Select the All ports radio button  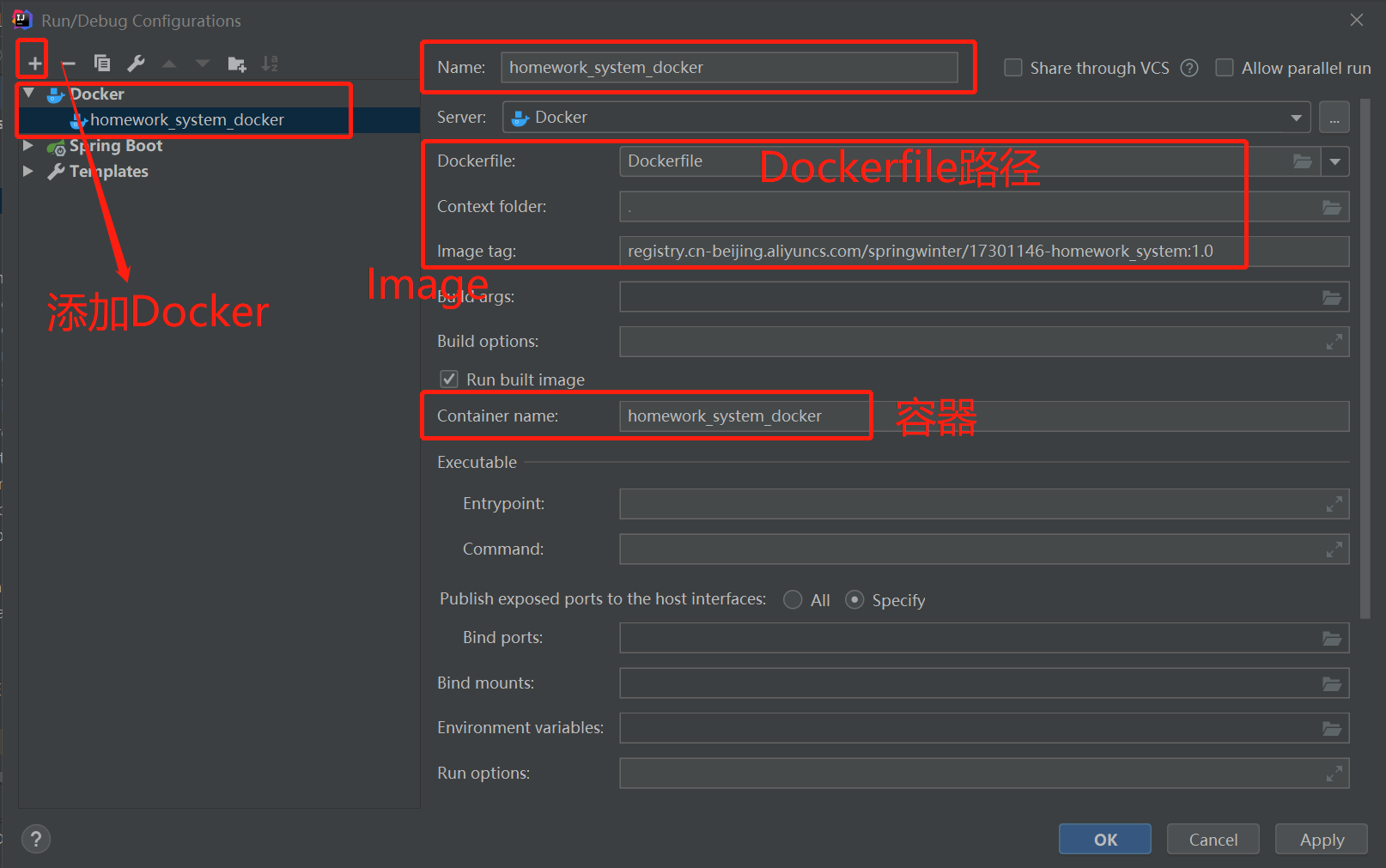(x=792, y=599)
